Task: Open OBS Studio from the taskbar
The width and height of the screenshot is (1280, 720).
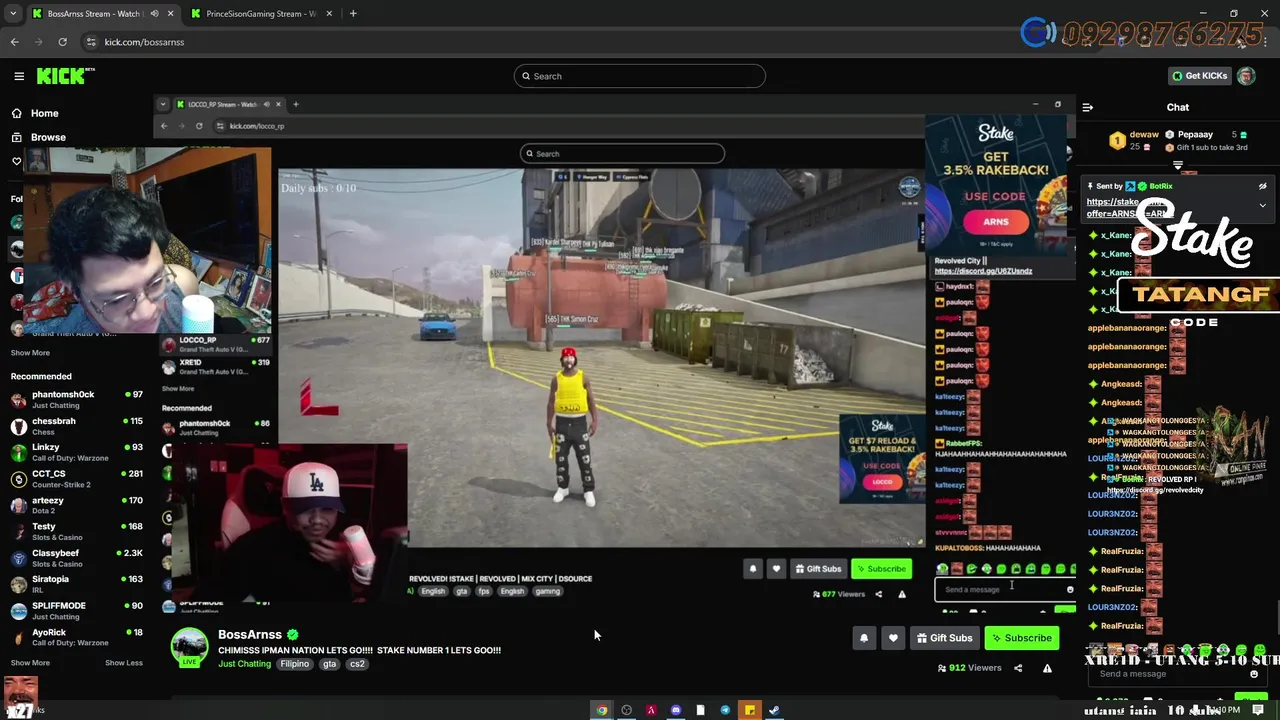Action: pos(627,710)
